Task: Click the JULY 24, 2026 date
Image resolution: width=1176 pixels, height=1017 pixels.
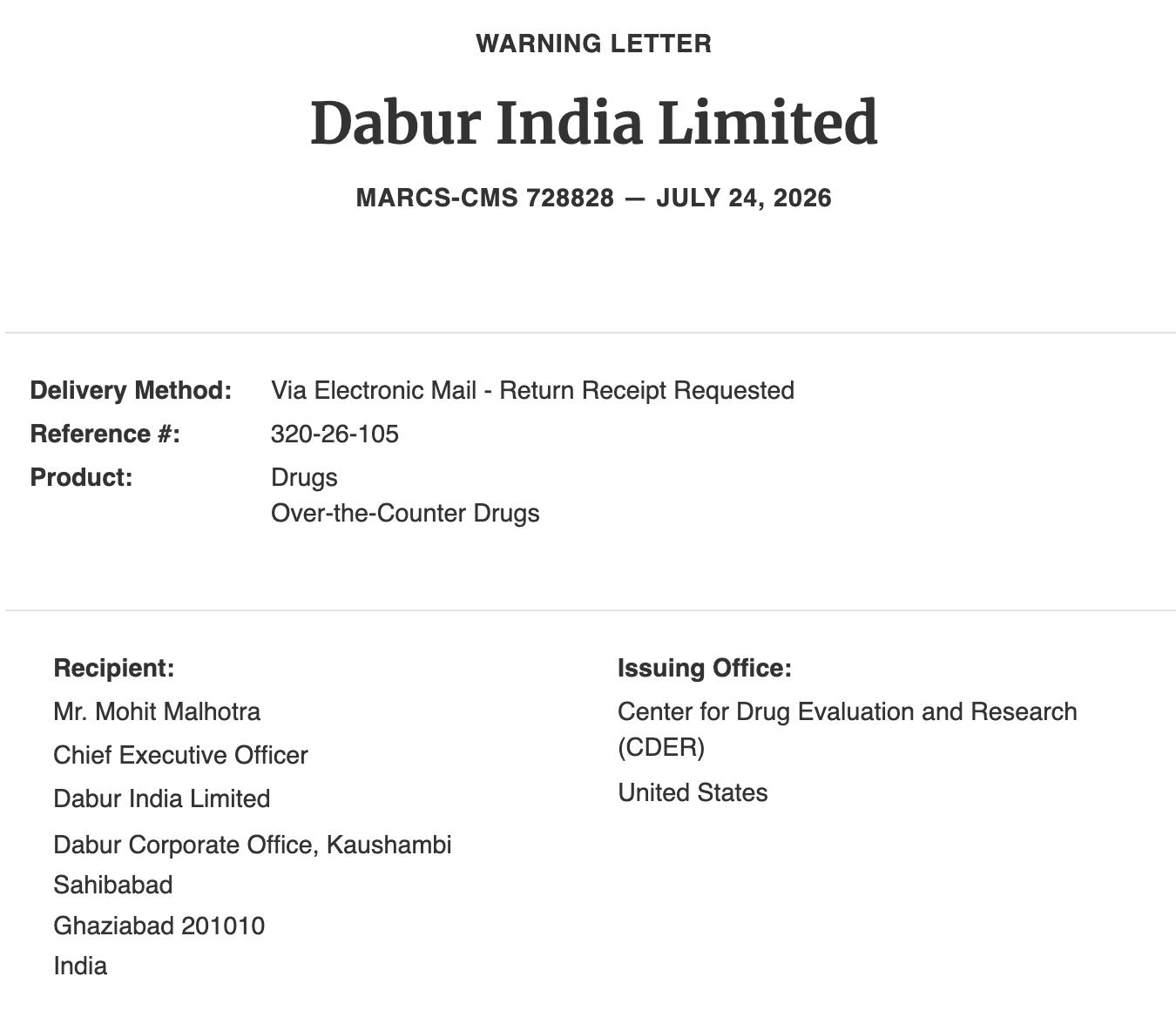Action: [744, 198]
